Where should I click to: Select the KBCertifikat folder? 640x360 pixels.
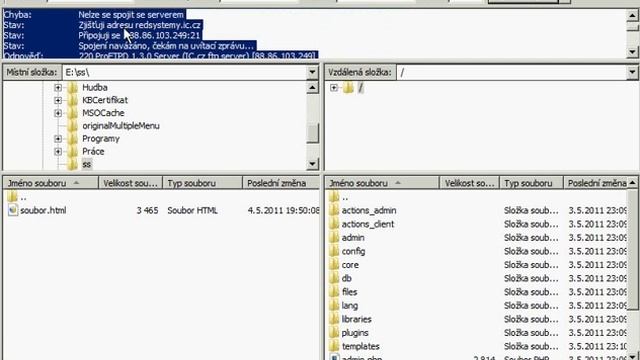tap(105, 100)
